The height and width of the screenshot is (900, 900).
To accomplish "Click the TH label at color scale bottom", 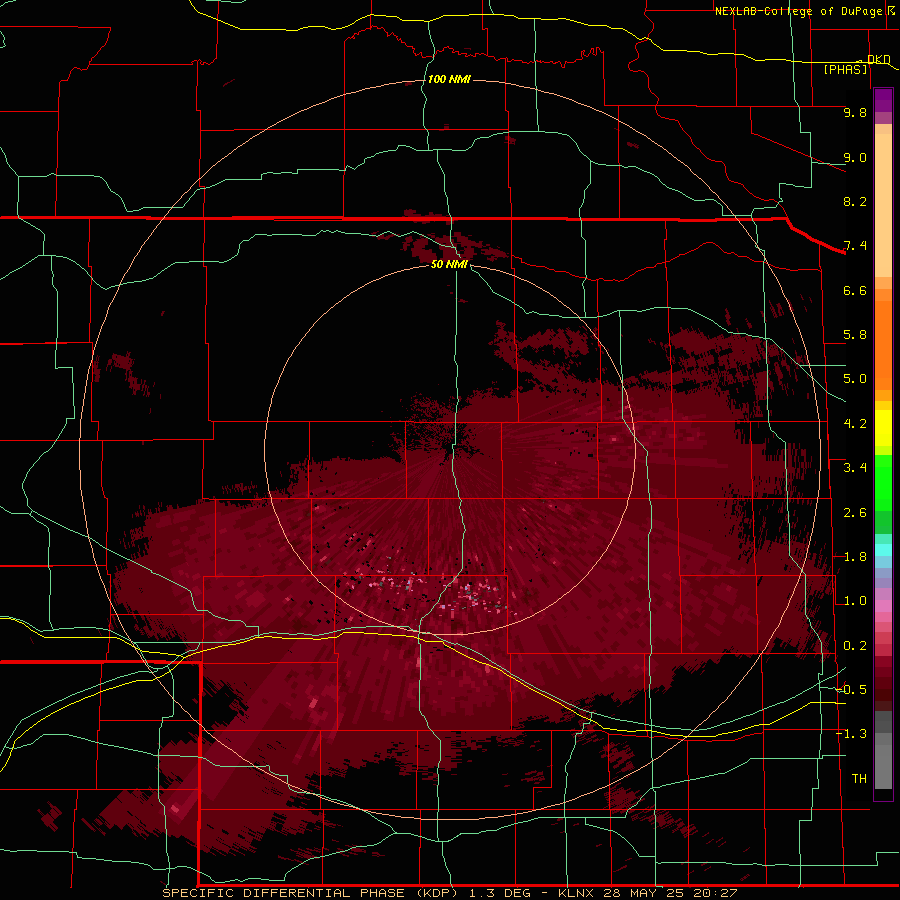I will pos(859,779).
